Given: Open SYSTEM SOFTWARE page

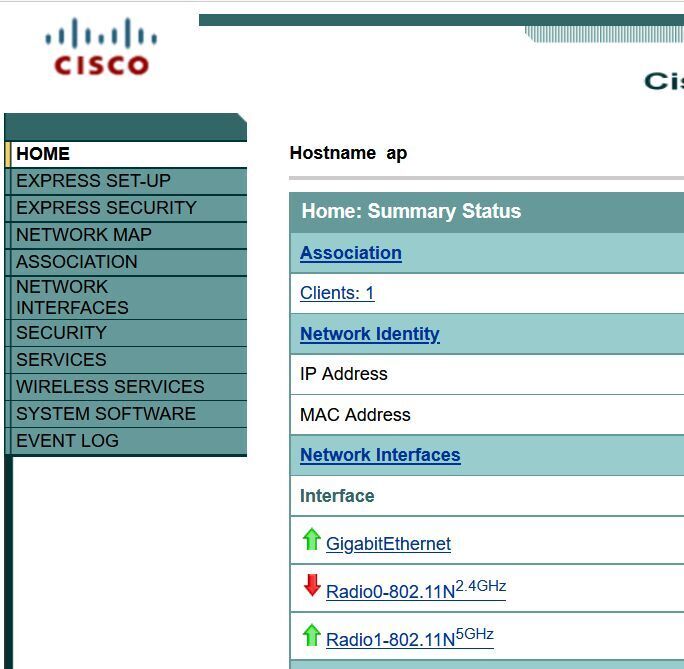Looking at the screenshot, I should coord(106,414).
